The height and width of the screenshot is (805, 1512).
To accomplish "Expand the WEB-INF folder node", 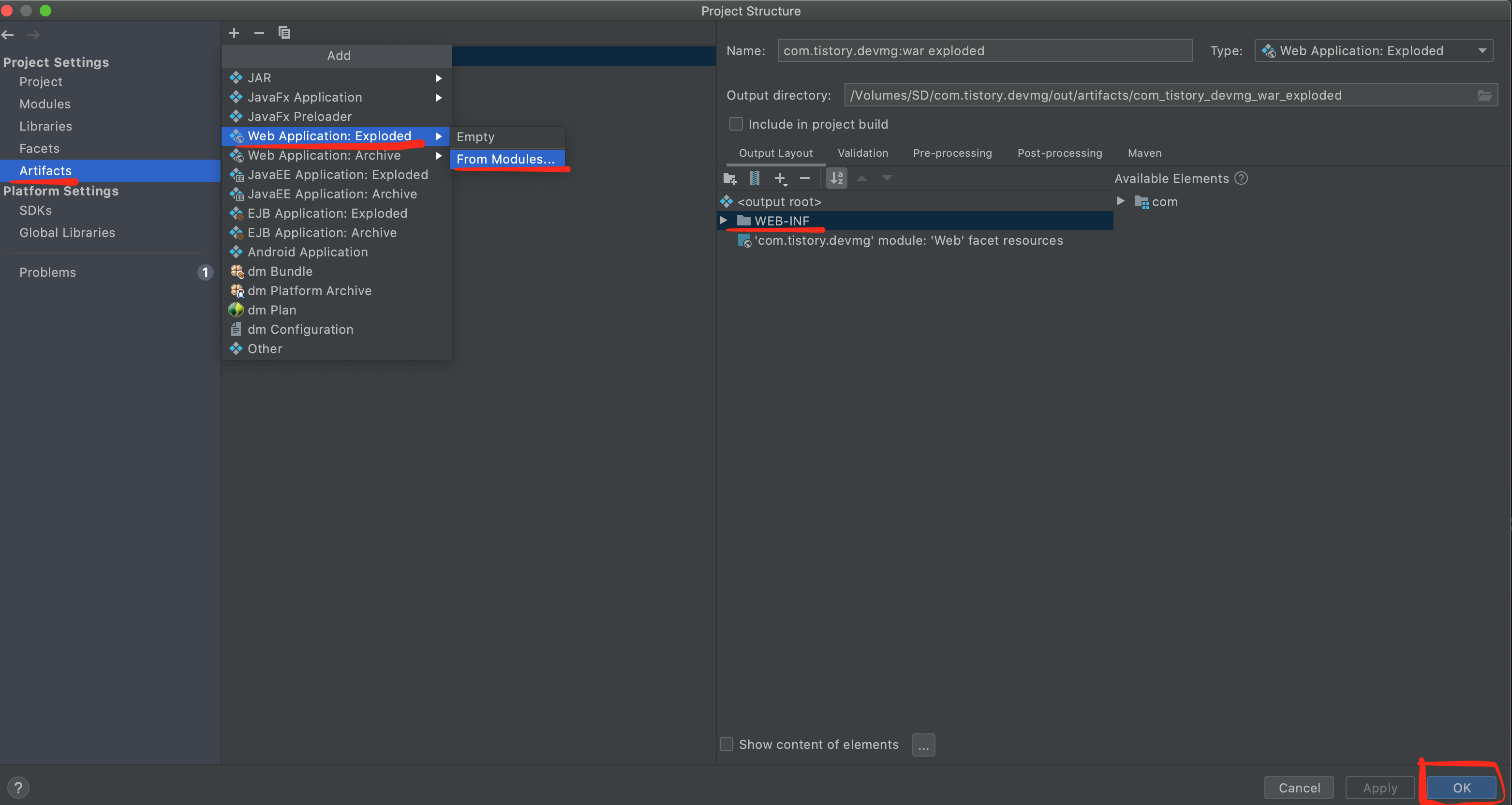I will (724, 220).
